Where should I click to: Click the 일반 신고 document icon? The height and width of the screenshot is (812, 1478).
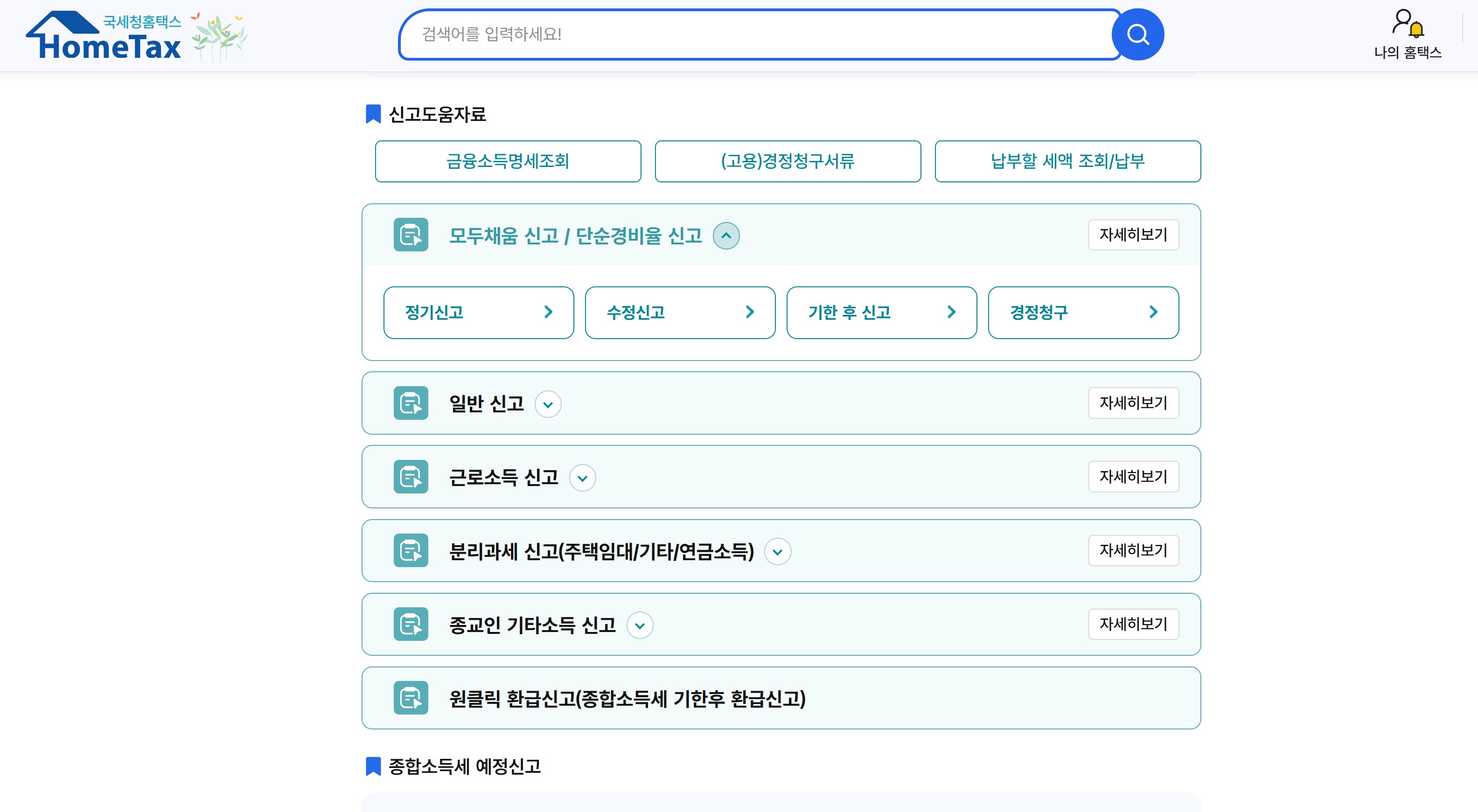pos(411,403)
